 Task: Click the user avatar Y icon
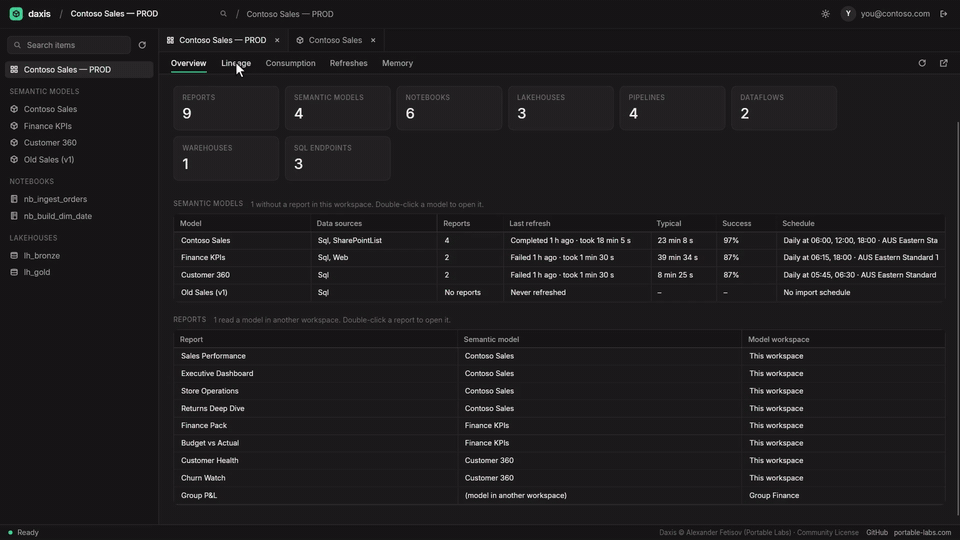click(x=848, y=13)
